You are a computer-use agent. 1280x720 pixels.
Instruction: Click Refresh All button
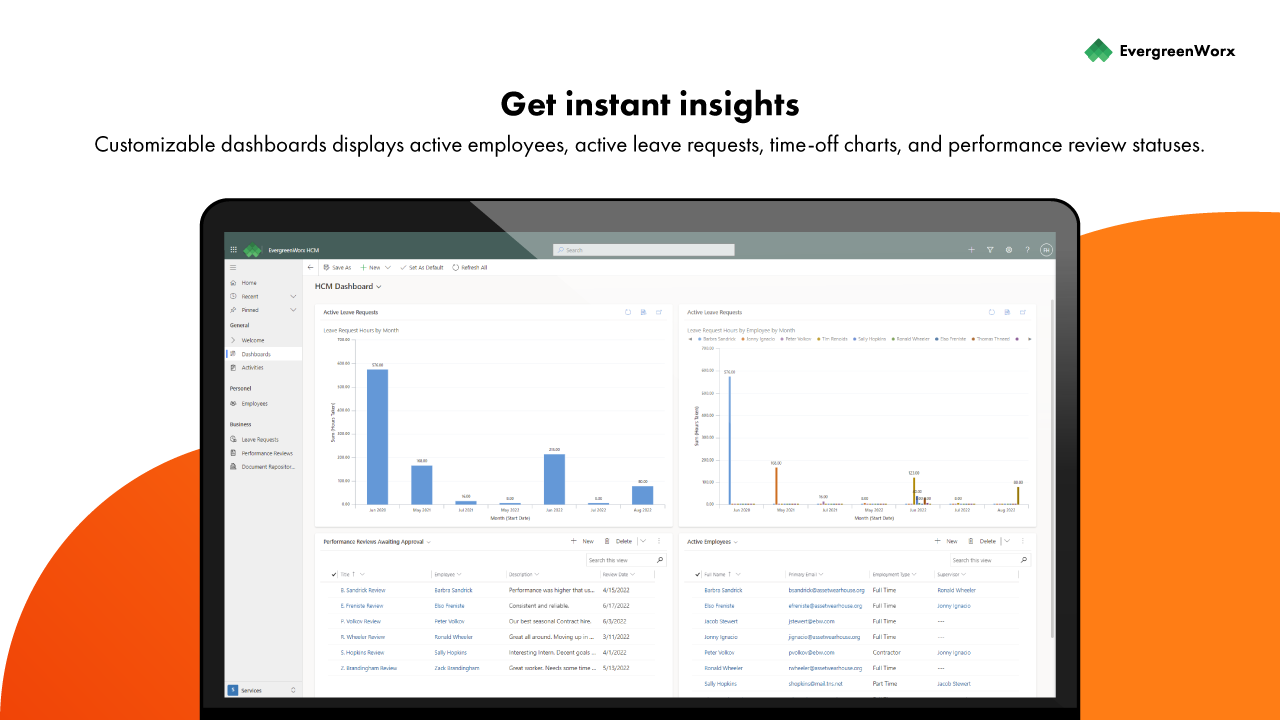pos(470,267)
